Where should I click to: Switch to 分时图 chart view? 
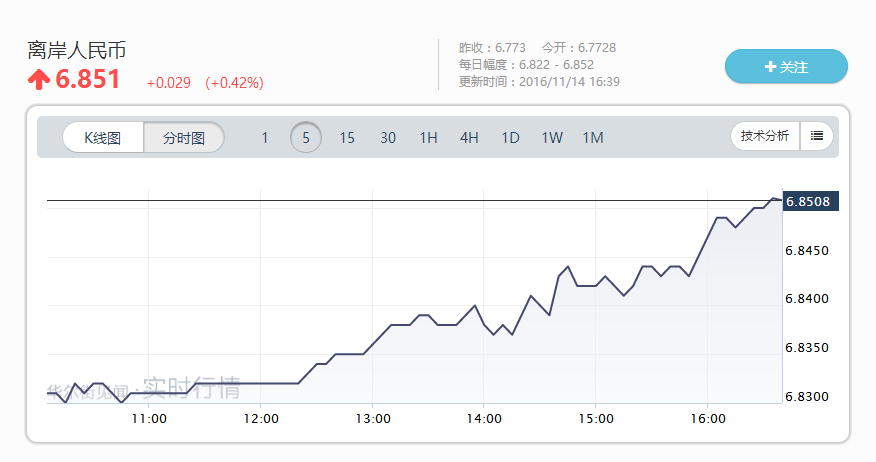184,138
